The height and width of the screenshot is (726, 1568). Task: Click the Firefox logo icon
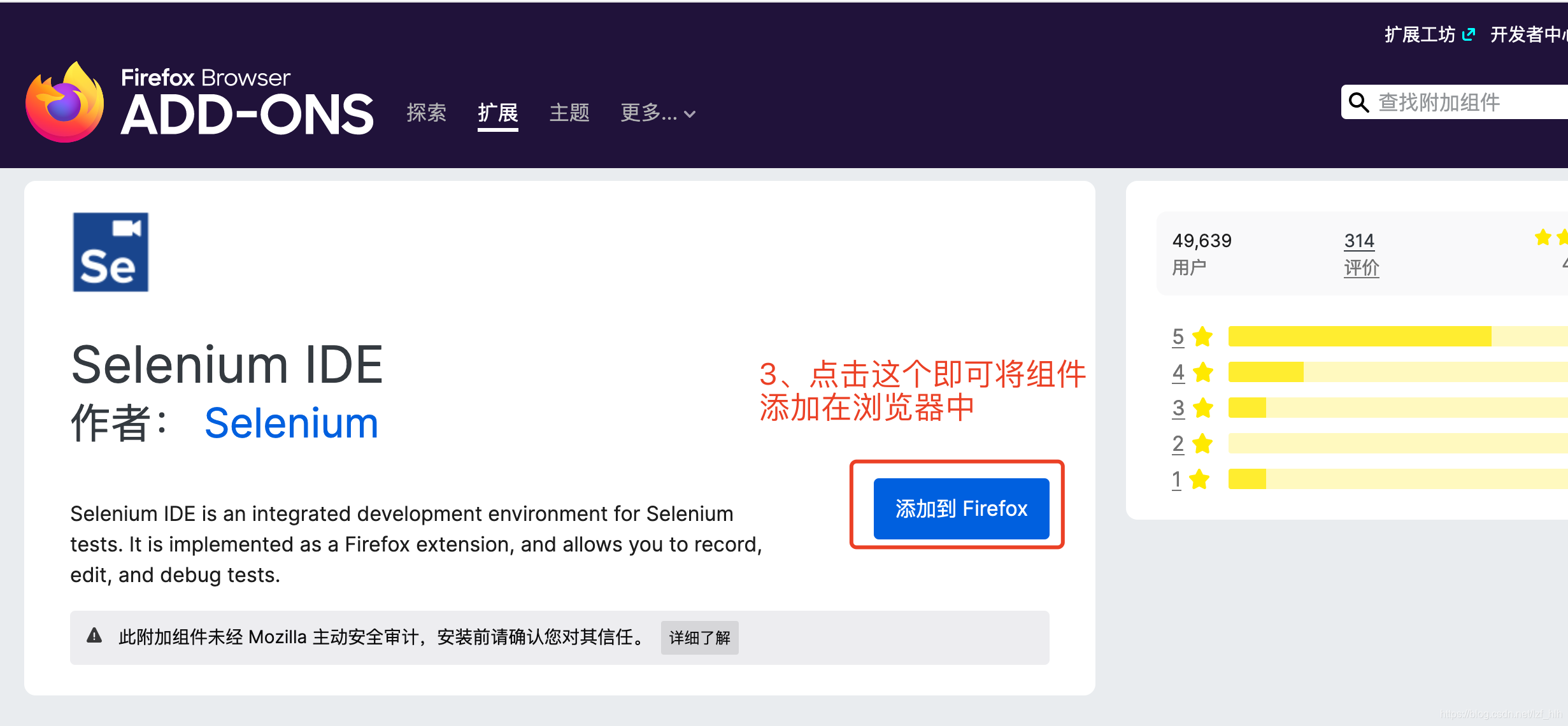[65, 103]
